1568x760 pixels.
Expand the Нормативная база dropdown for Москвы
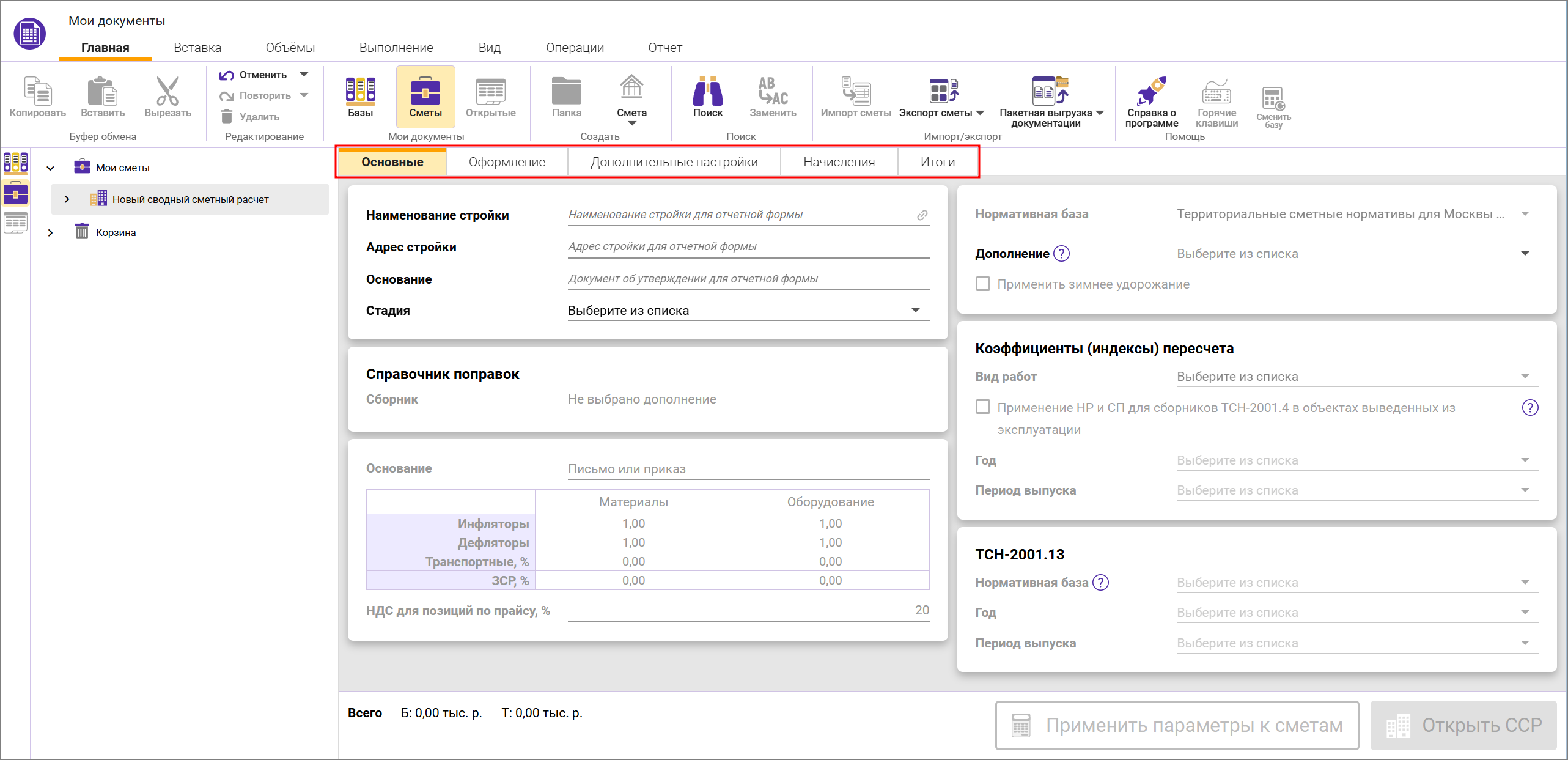tap(1525, 214)
